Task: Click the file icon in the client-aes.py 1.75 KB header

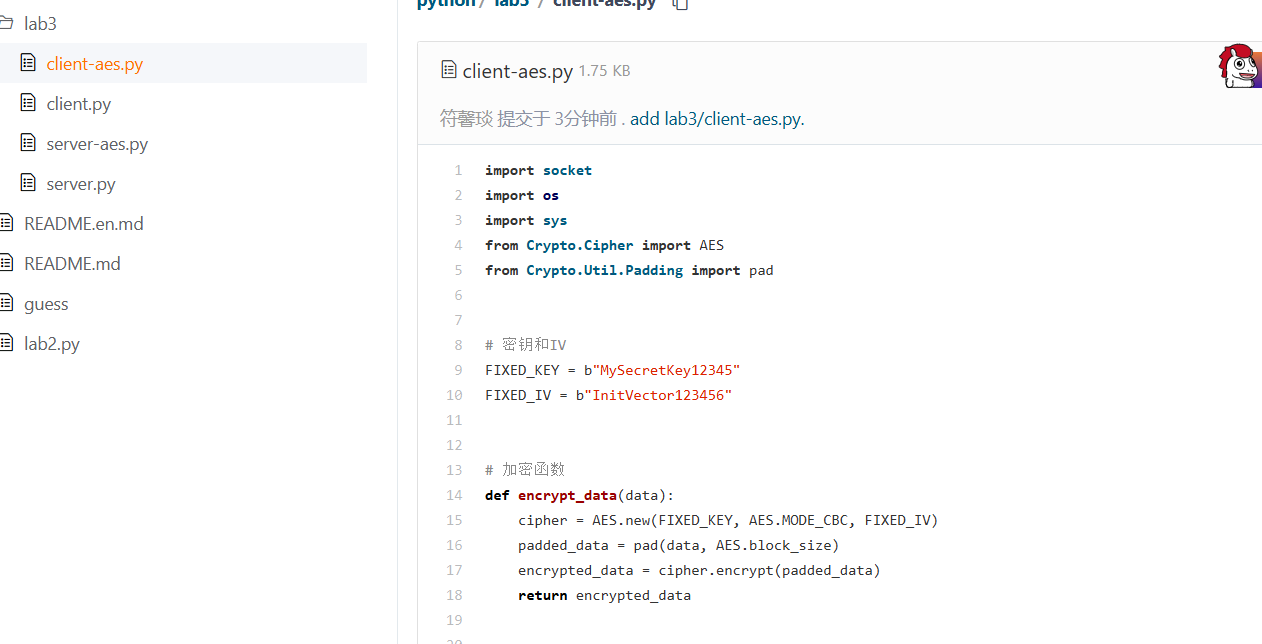Action: (449, 70)
